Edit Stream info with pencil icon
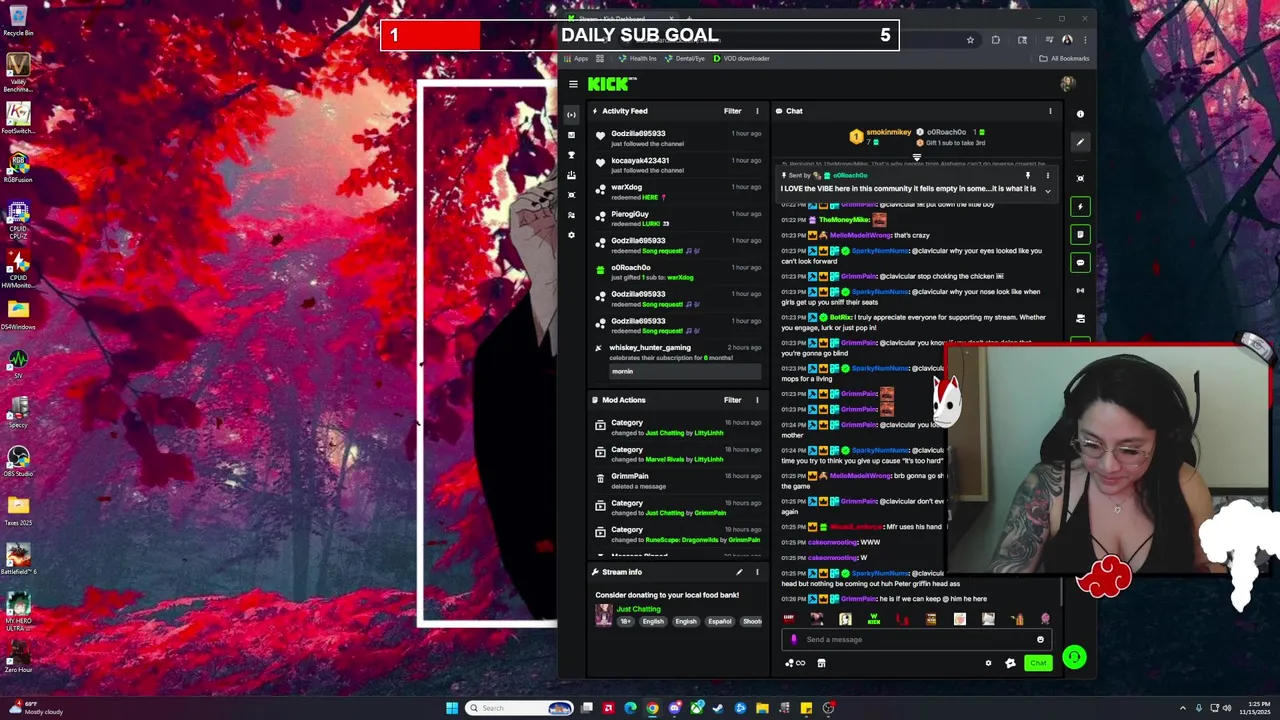 point(739,572)
